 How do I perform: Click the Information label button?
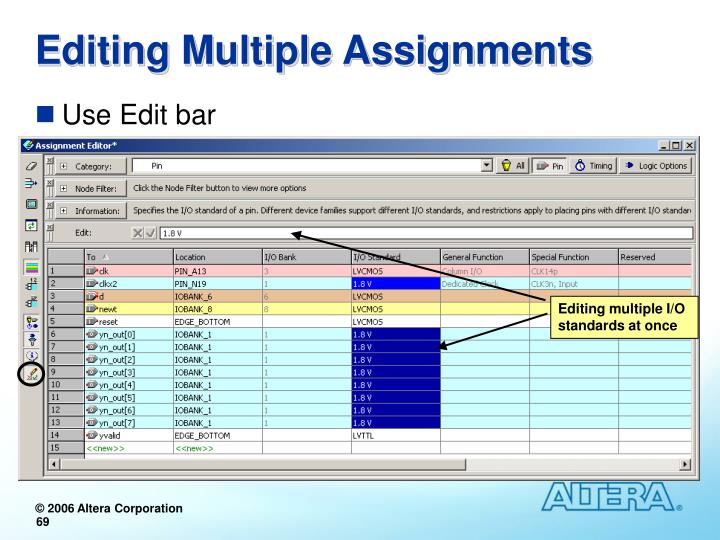(90, 211)
